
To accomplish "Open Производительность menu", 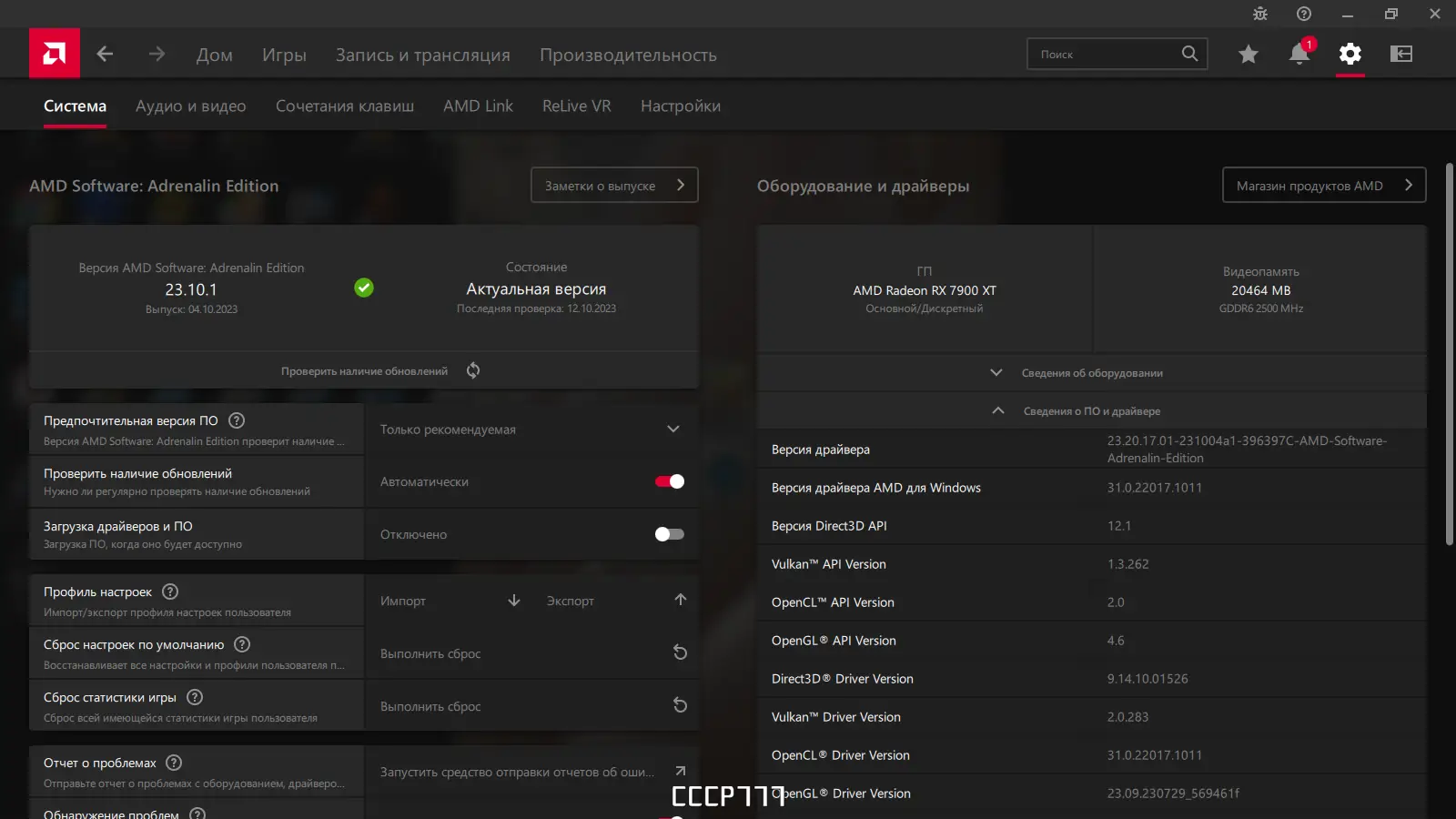I will click(628, 55).
